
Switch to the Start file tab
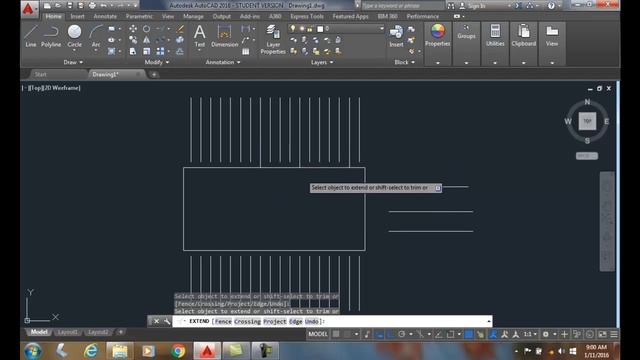(40, 74)
